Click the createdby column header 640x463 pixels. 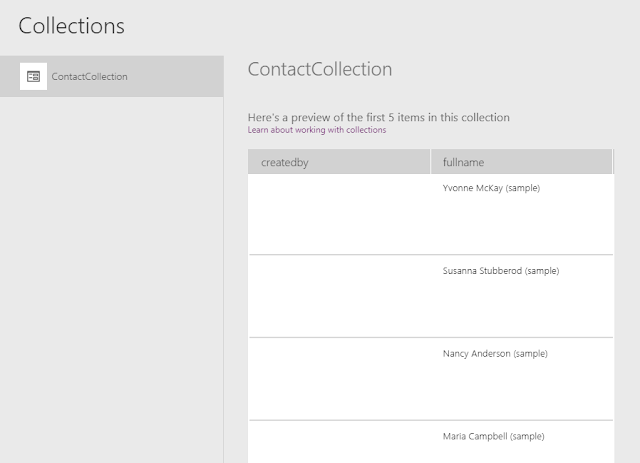coord(339,162)
